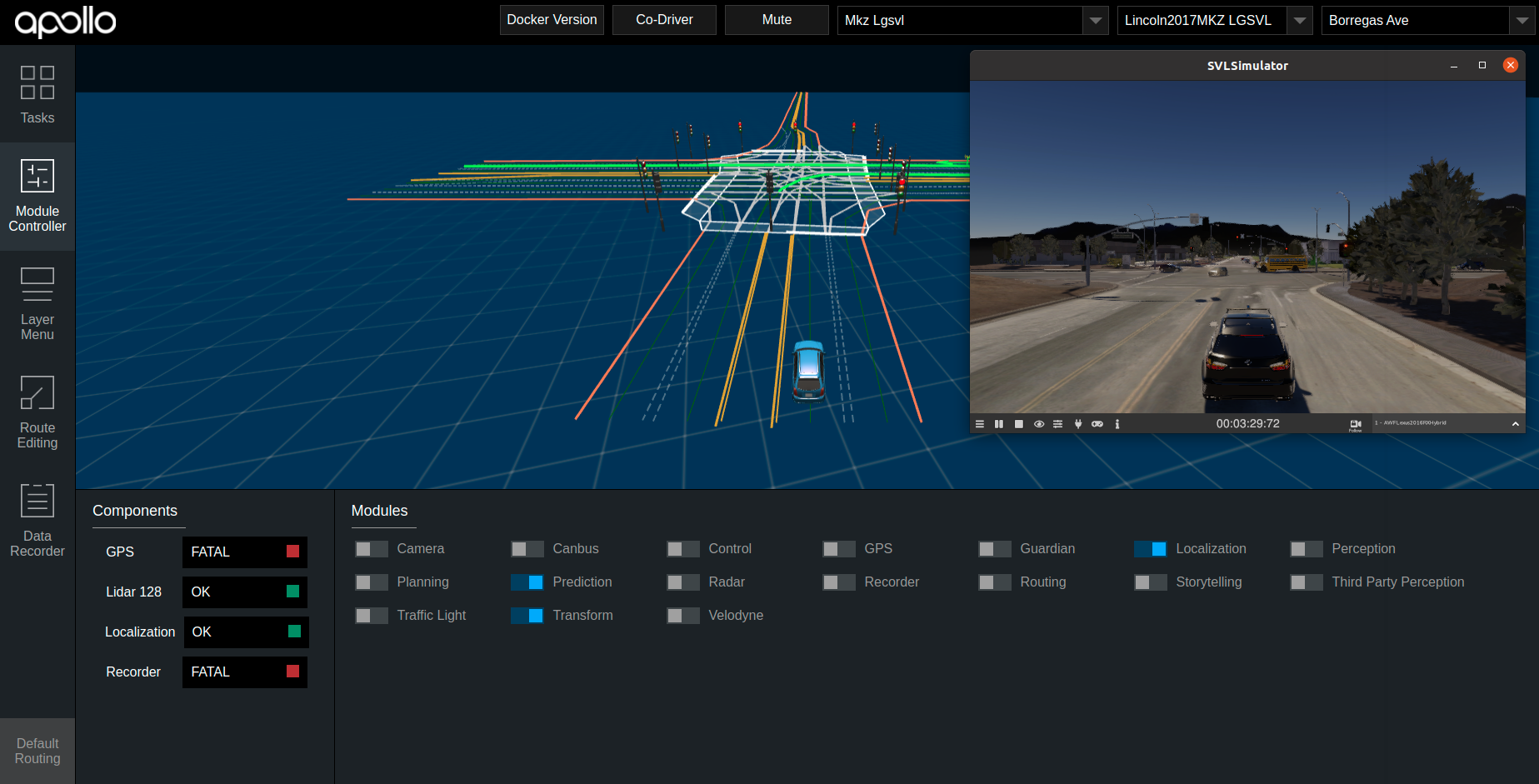
Task: Open the Borregas Ave map dropdown
Action: coord(1522,21)
